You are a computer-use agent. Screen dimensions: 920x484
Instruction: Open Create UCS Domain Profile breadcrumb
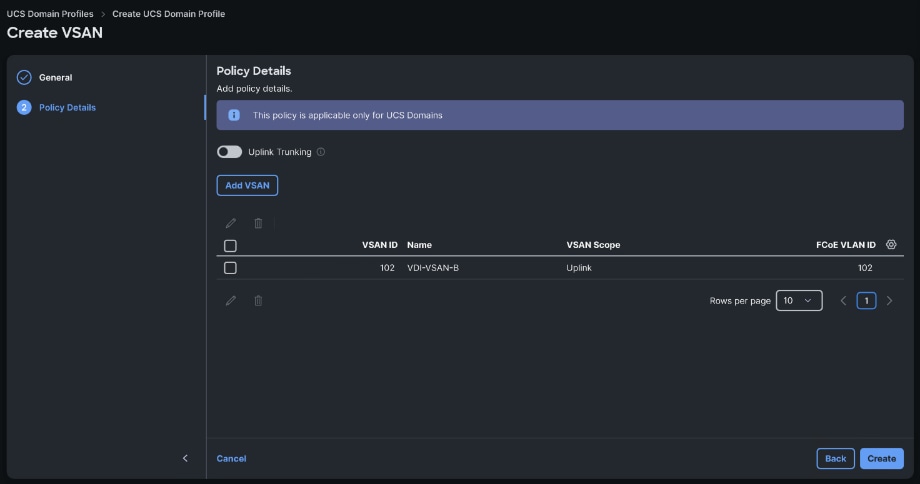tap(168, 13)
